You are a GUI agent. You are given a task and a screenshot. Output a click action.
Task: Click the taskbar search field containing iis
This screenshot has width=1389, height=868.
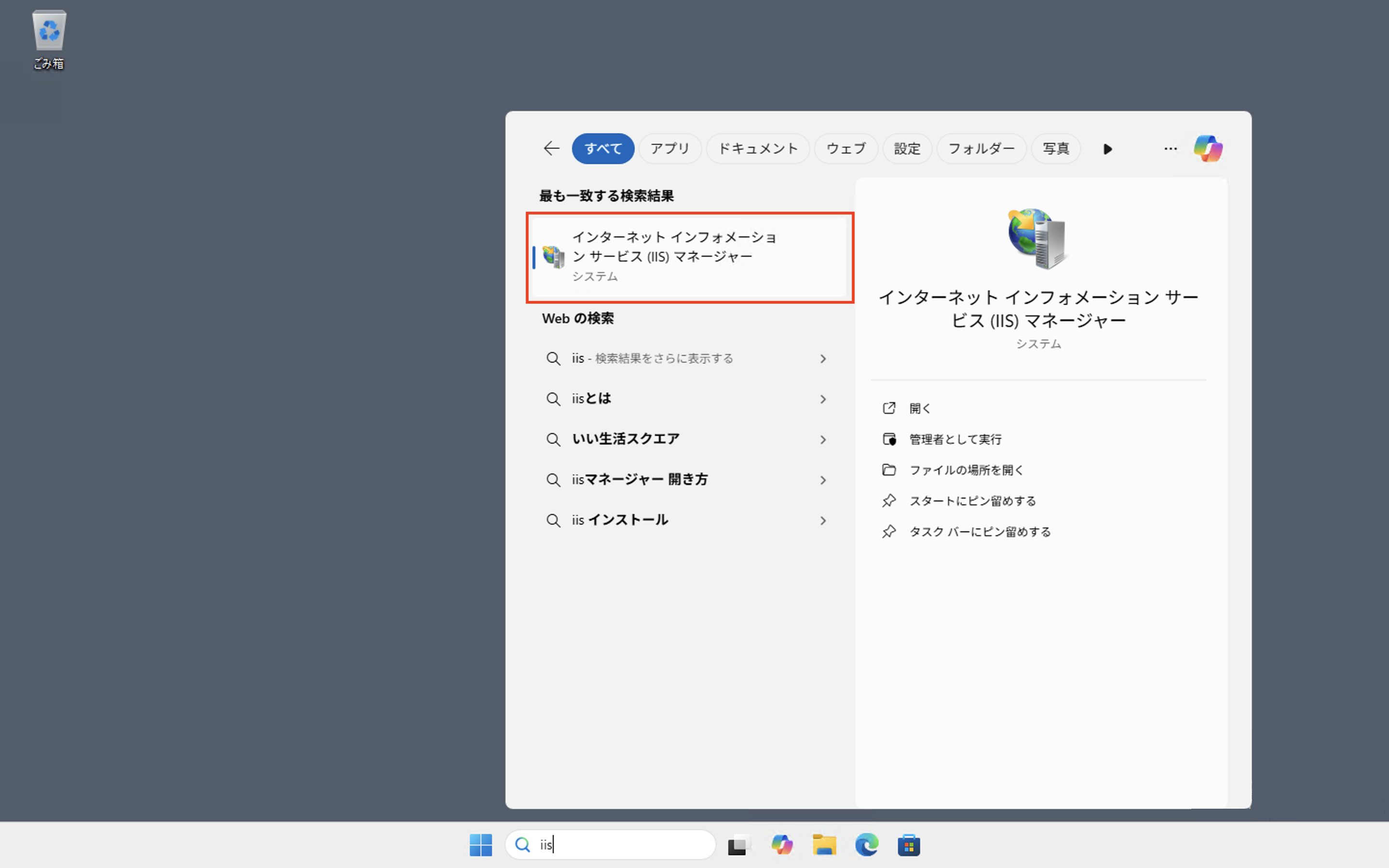tap(611, 844)
